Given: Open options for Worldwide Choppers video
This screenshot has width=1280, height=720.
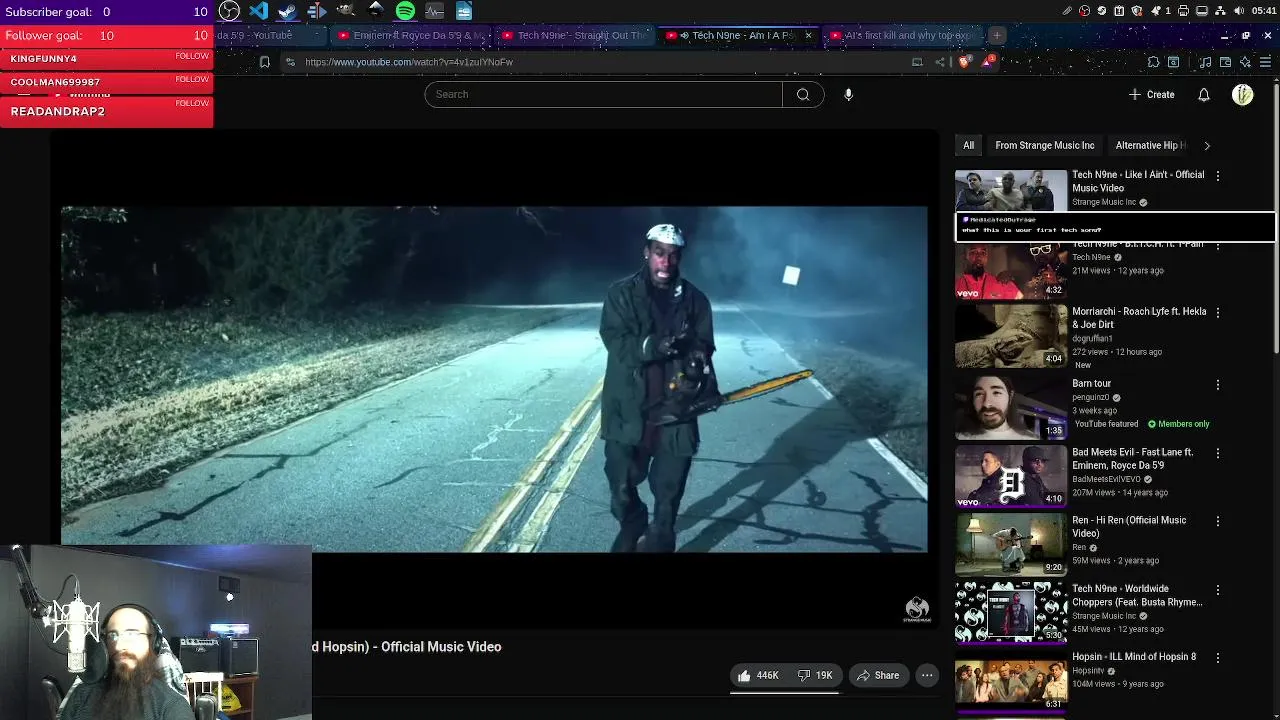Looking at the screenshot, I should point(1217,589).
